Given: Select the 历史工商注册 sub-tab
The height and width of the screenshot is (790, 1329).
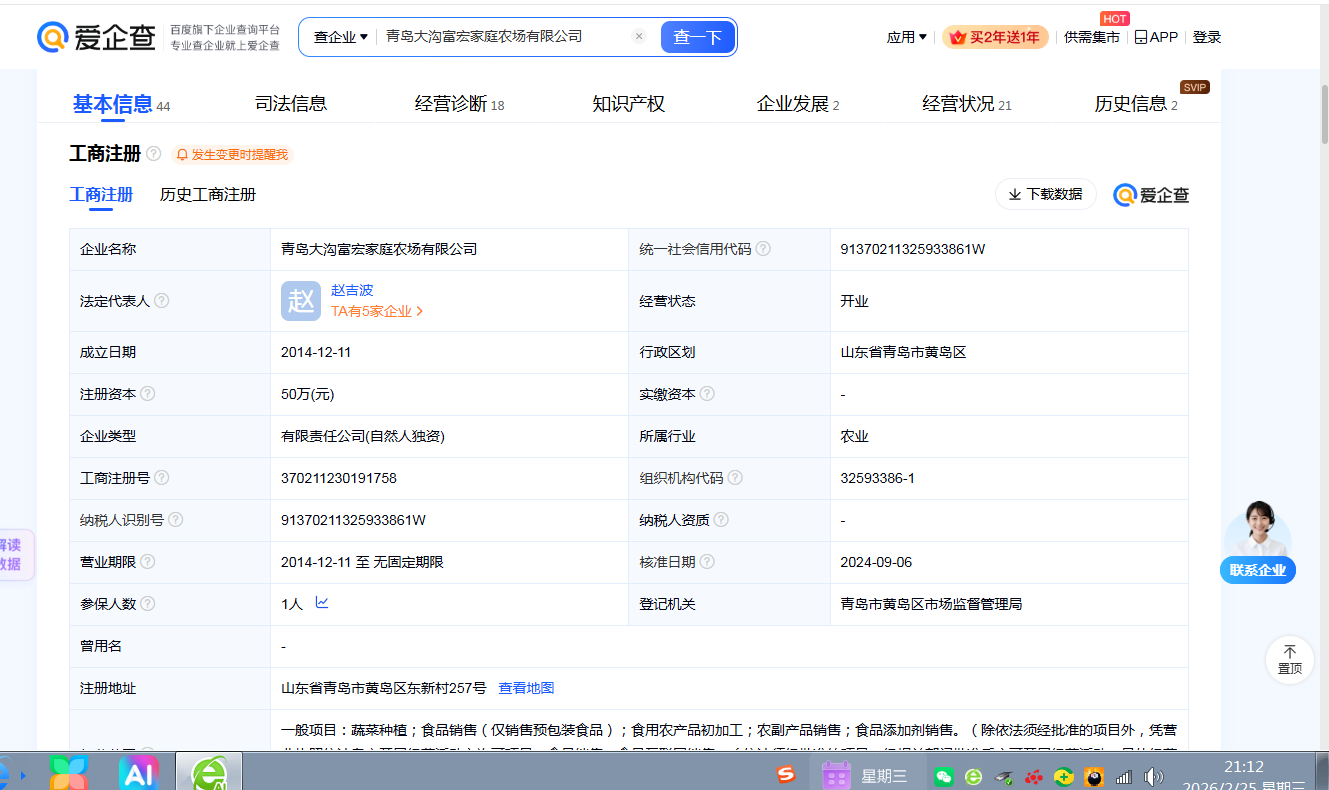Looking at the screenshot, I should [208, 195].
